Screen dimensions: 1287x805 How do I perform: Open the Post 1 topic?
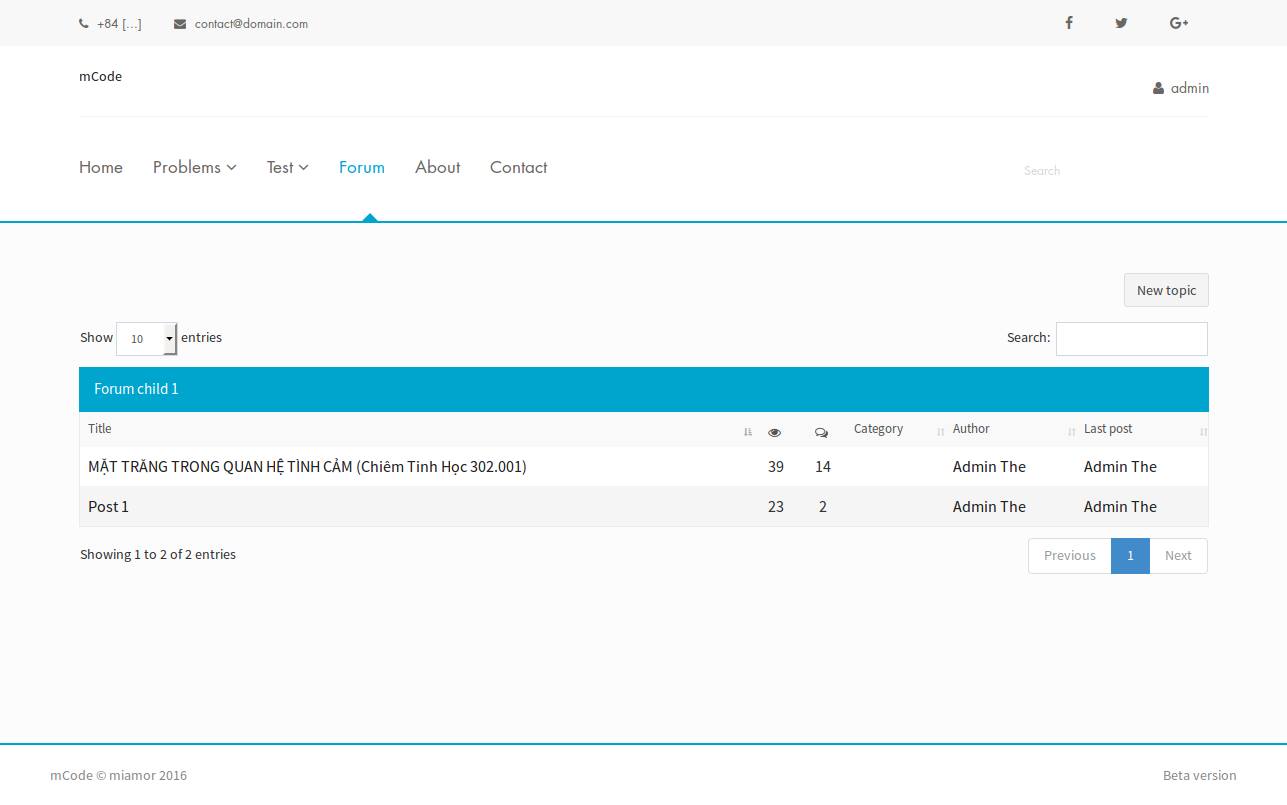[108, 507]
